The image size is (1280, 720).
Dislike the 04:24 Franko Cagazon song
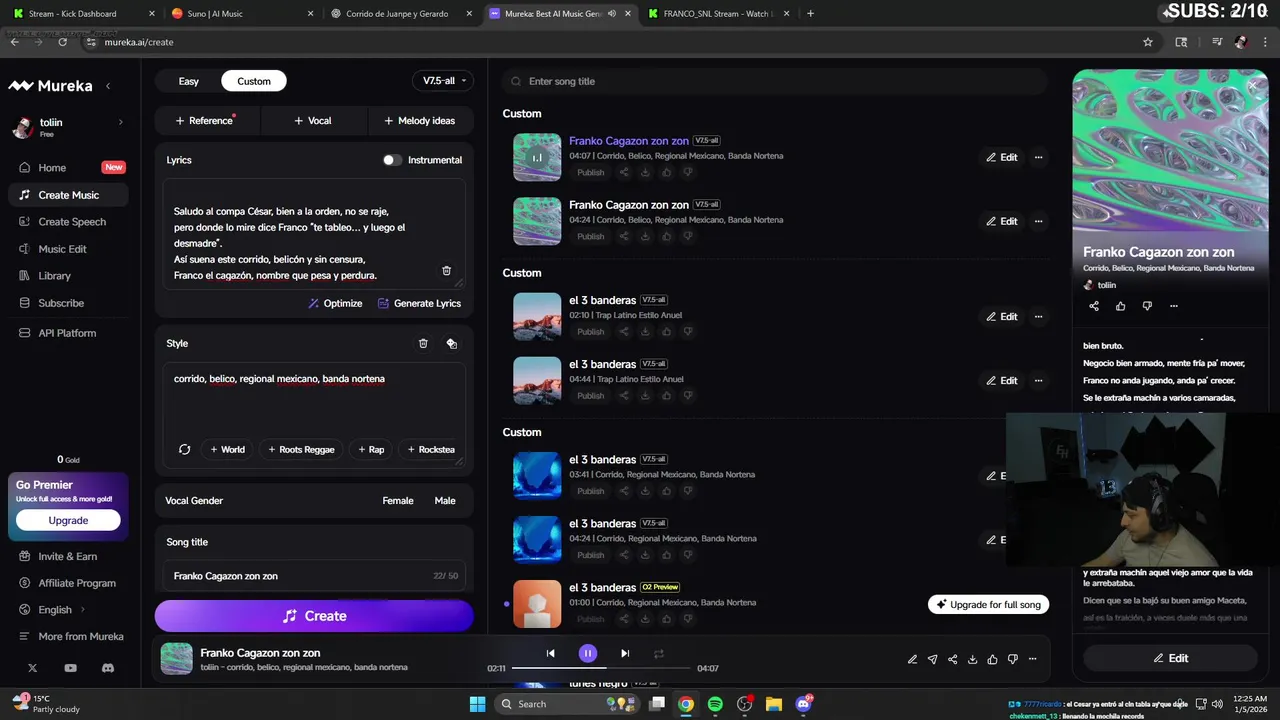(687, 236)
